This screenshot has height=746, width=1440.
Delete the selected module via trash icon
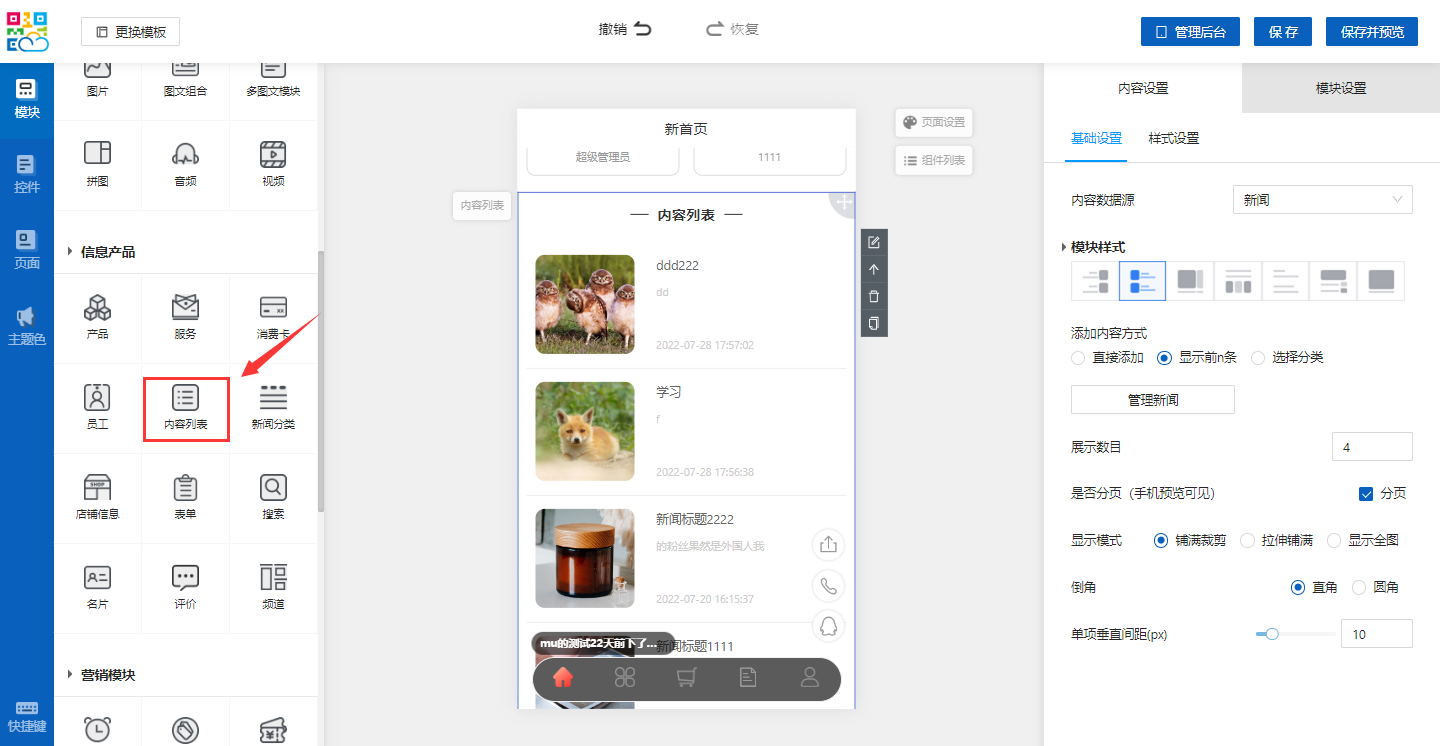coord(874,296)
